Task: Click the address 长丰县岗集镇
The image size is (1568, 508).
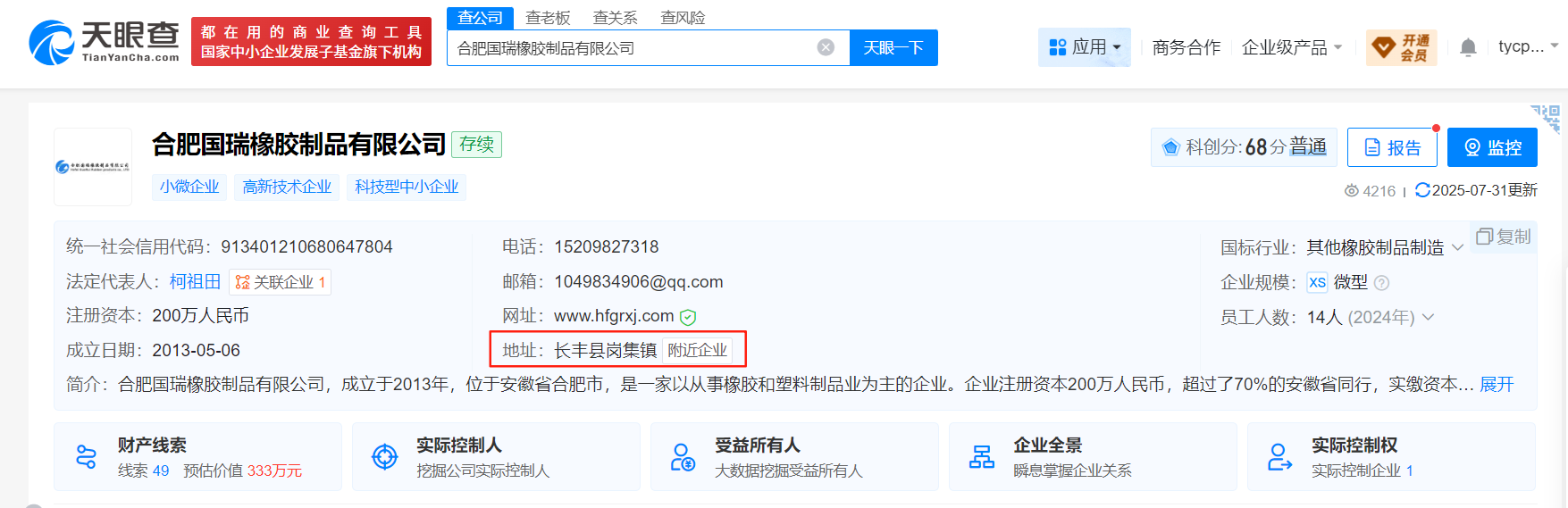Action: coord(605,351)
